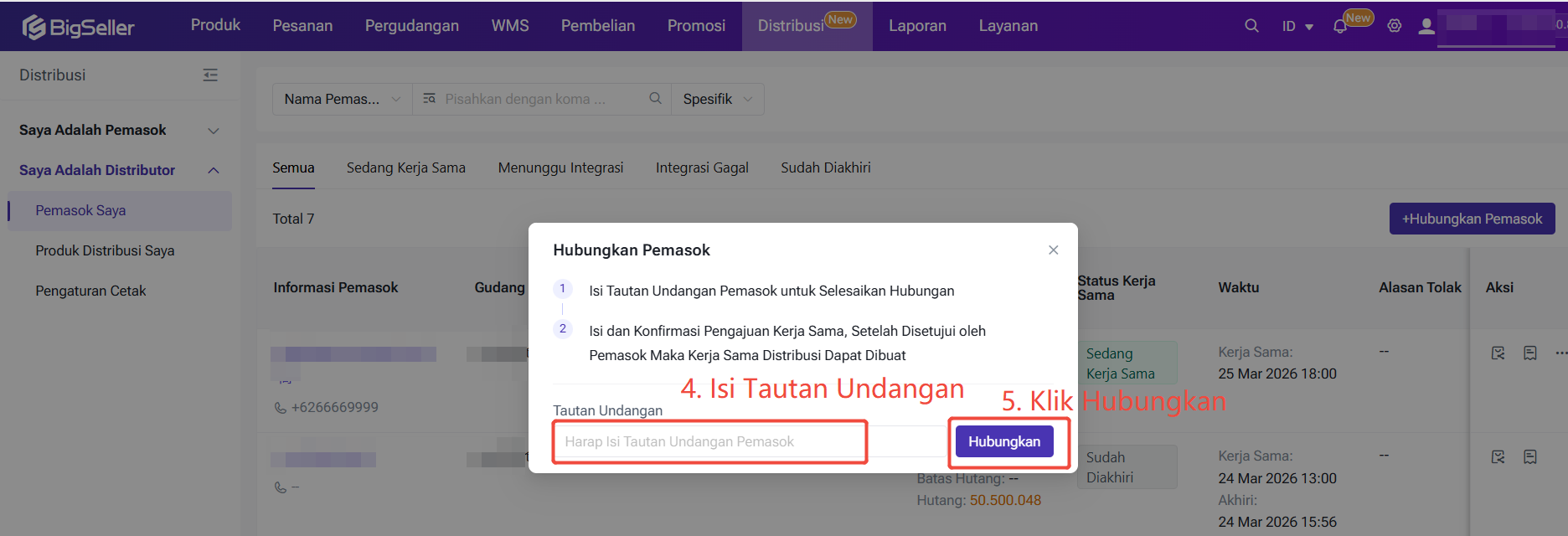Screen dimensions: 1568x536
Task: Click the +Hubungkan Pemasok button
Action: tap(1472, 219)
